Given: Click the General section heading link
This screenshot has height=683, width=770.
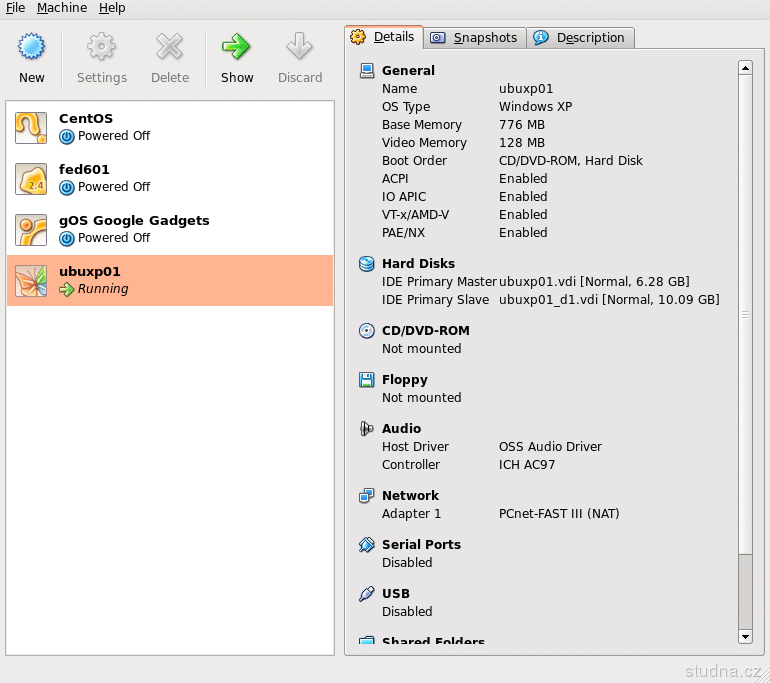Looking at the screenshot, I should click(408, 71).
